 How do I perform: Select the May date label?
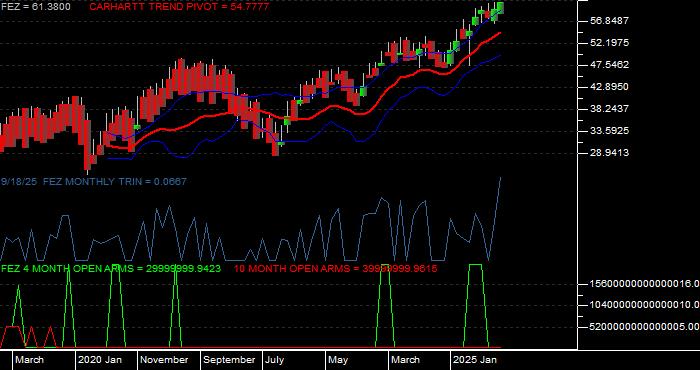pos(339,360)
